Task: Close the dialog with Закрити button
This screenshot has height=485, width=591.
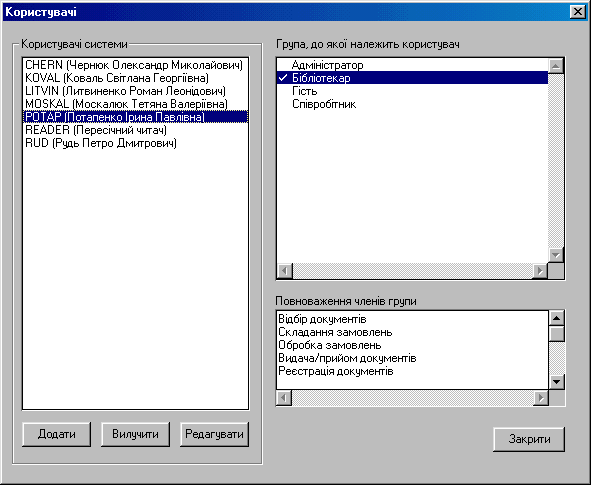Action: pyautogui.click(x=529, y=439)
